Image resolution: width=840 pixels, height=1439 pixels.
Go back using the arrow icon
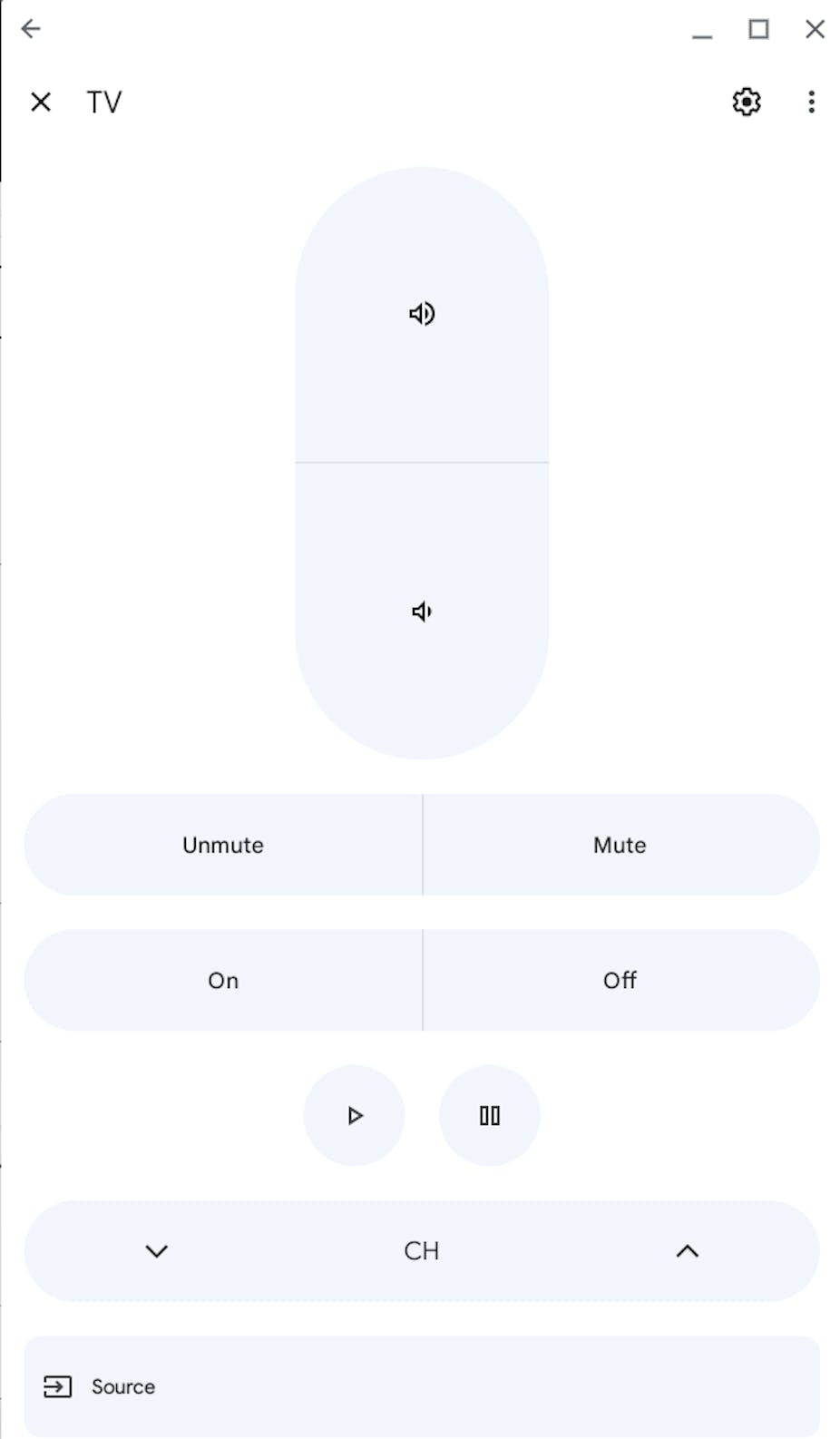pyautogui.click(x=31, y=29)
